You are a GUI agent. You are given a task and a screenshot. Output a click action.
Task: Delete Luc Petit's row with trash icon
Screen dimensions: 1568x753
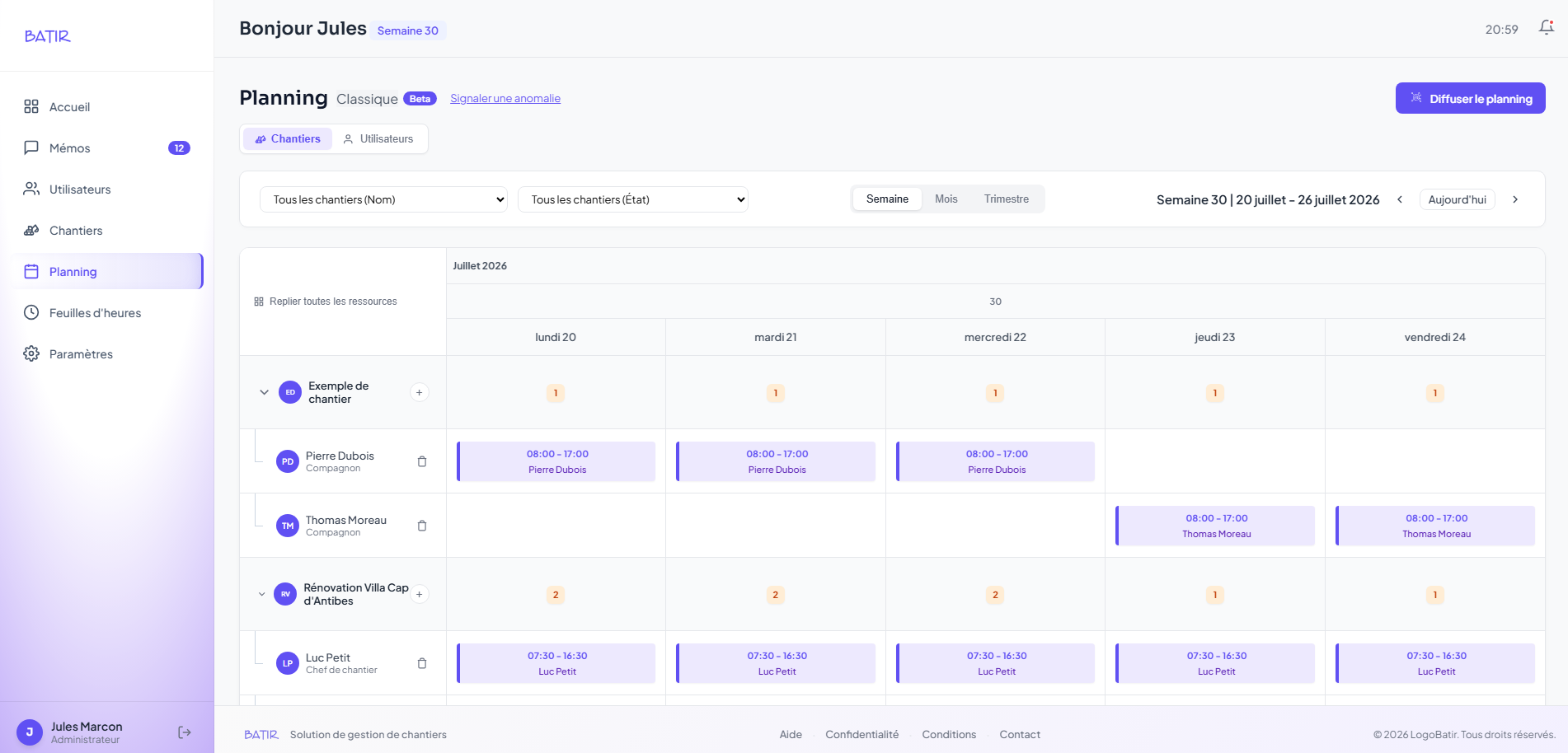click(x=422, y=663)
